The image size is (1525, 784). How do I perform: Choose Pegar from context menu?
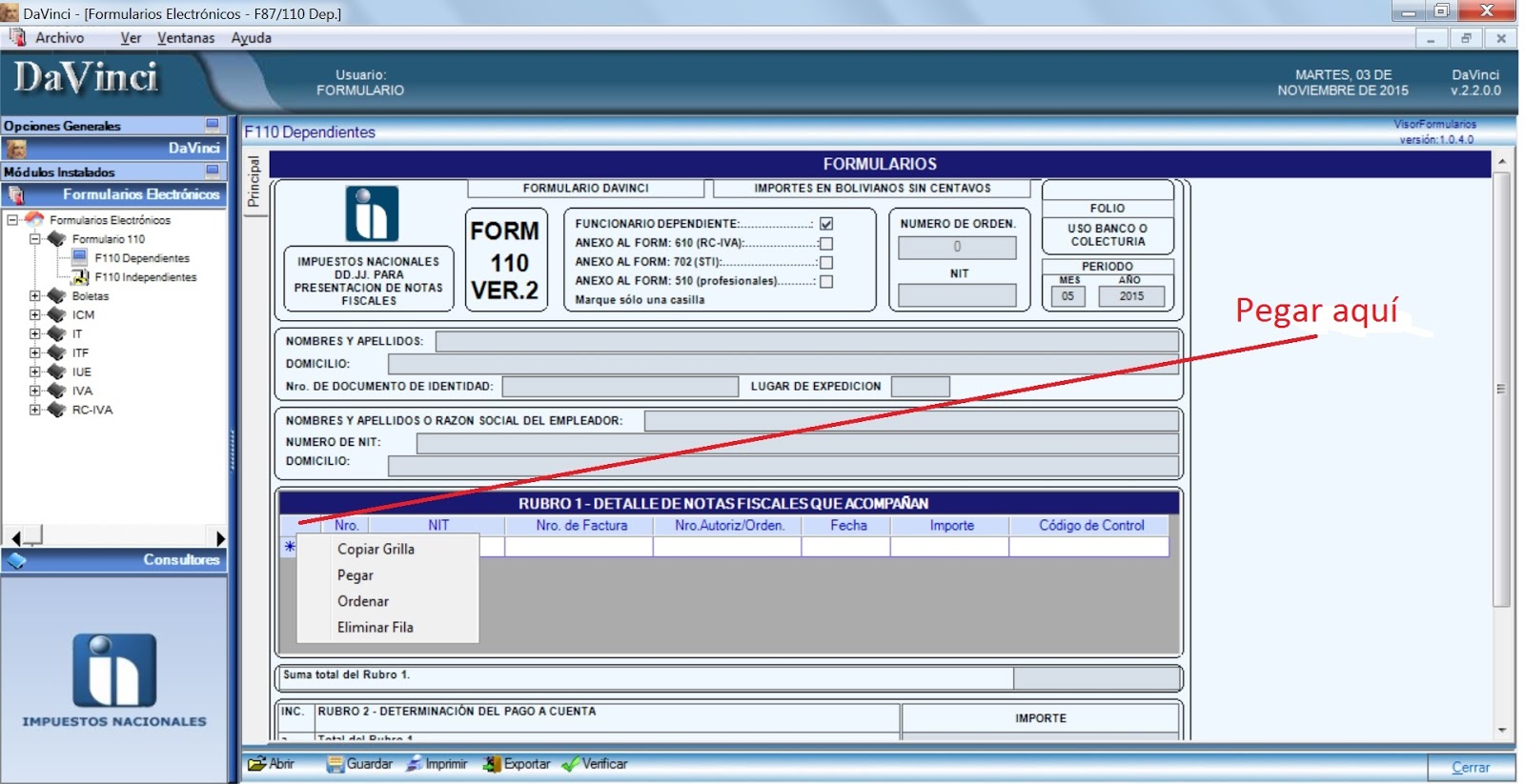click(x=388, y=575)
